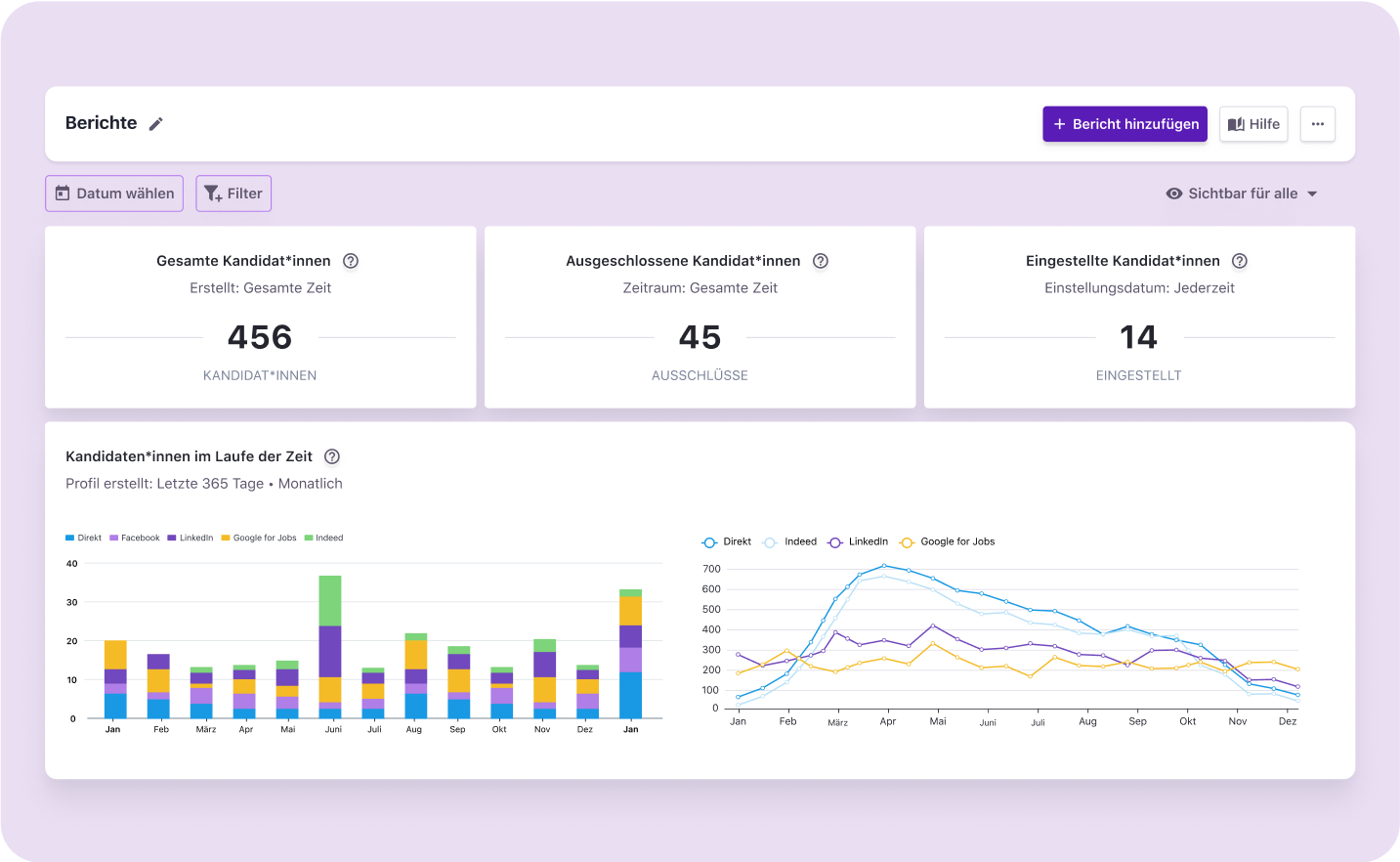Click the question mark beside Ausgeschlossene Kandidat*innen
Screen dimensions: 1400x862
click(820, 261)
